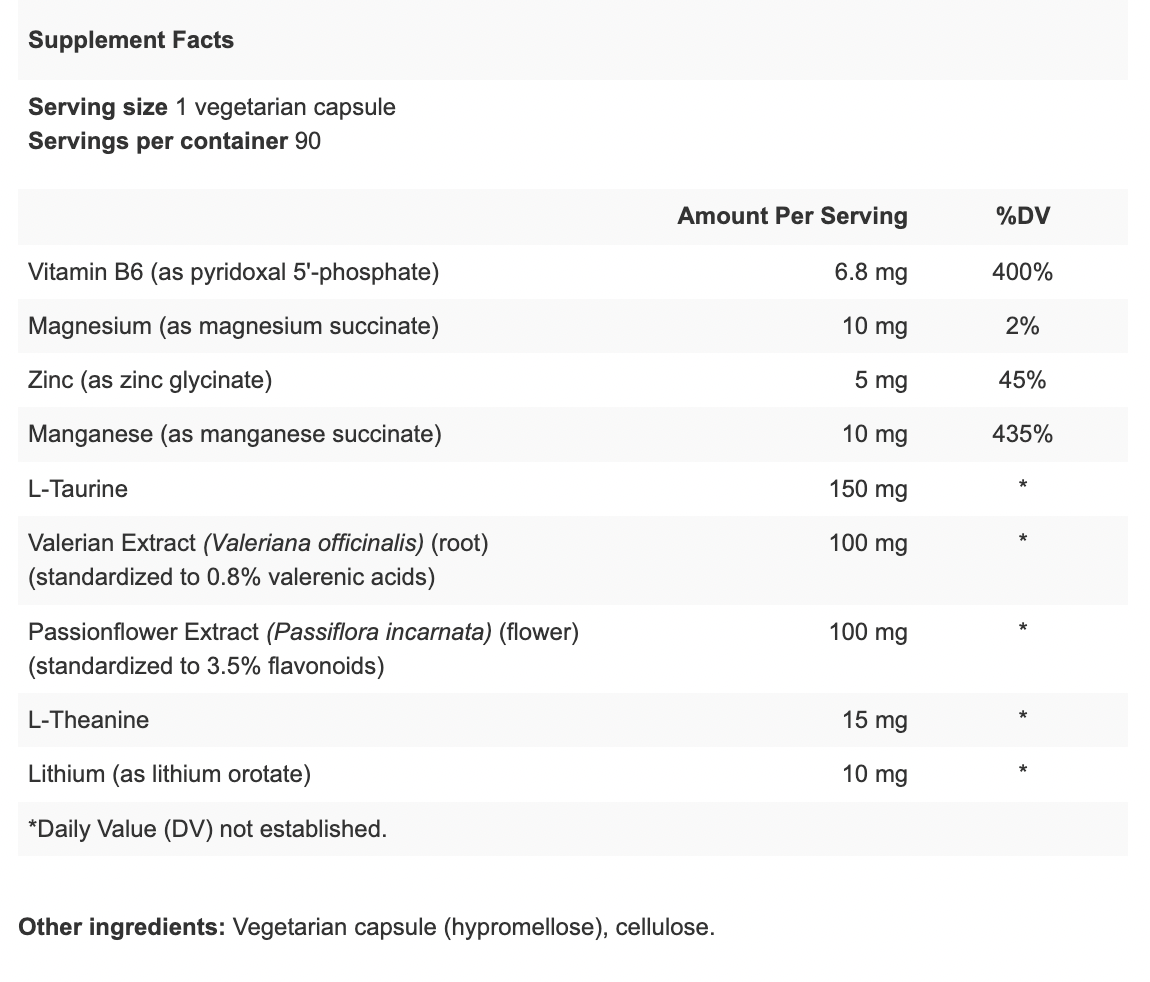Click the 400% daily value
1150x982 pixels.
point(1022,272)
